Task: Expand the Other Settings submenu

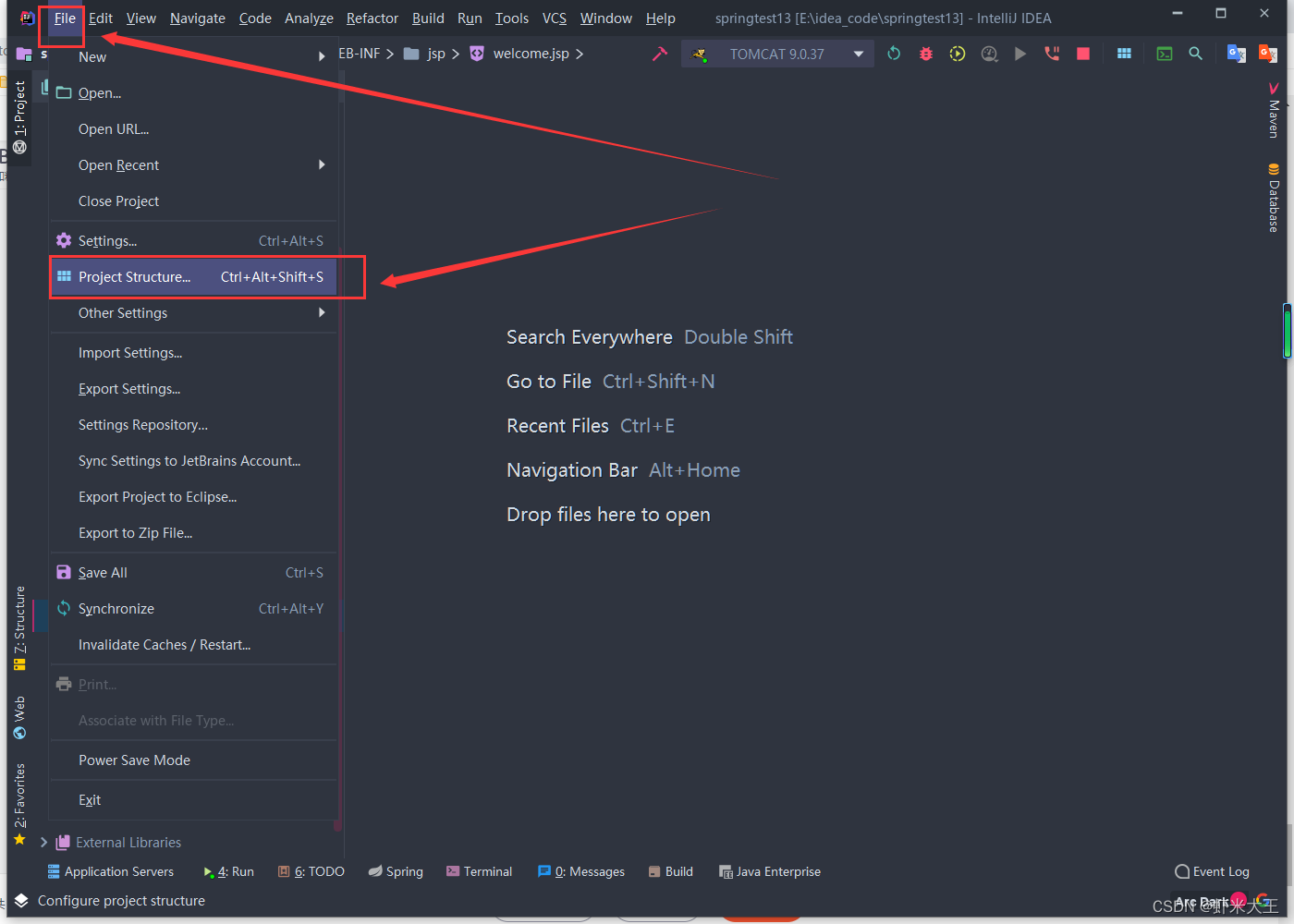Action: coord(194,313)
